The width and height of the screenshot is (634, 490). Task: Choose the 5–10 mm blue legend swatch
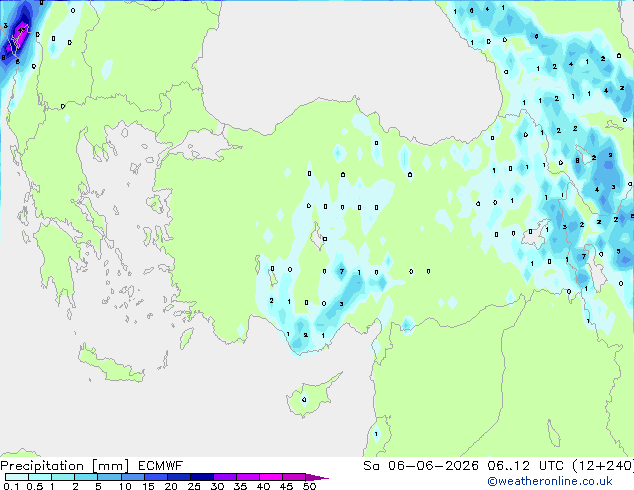point(109,477)
